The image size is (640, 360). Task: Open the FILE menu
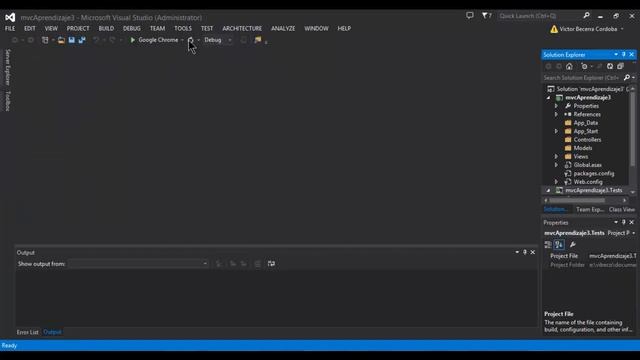(x=10, y=29)
